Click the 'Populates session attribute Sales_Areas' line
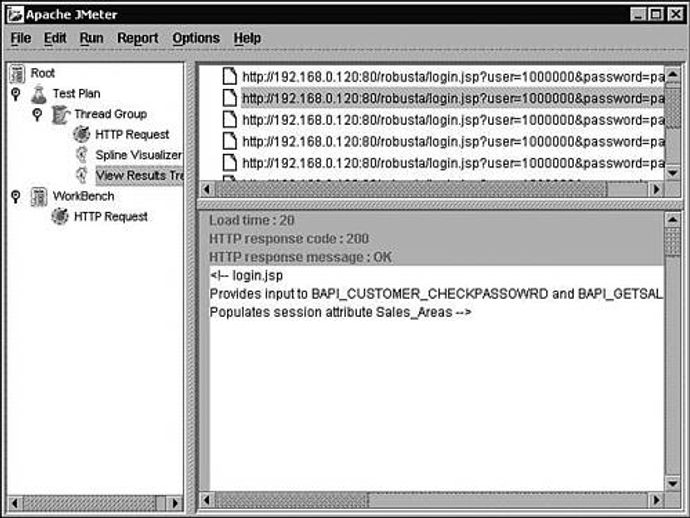The width and height of the screenshot is (690, 518). 340,312
